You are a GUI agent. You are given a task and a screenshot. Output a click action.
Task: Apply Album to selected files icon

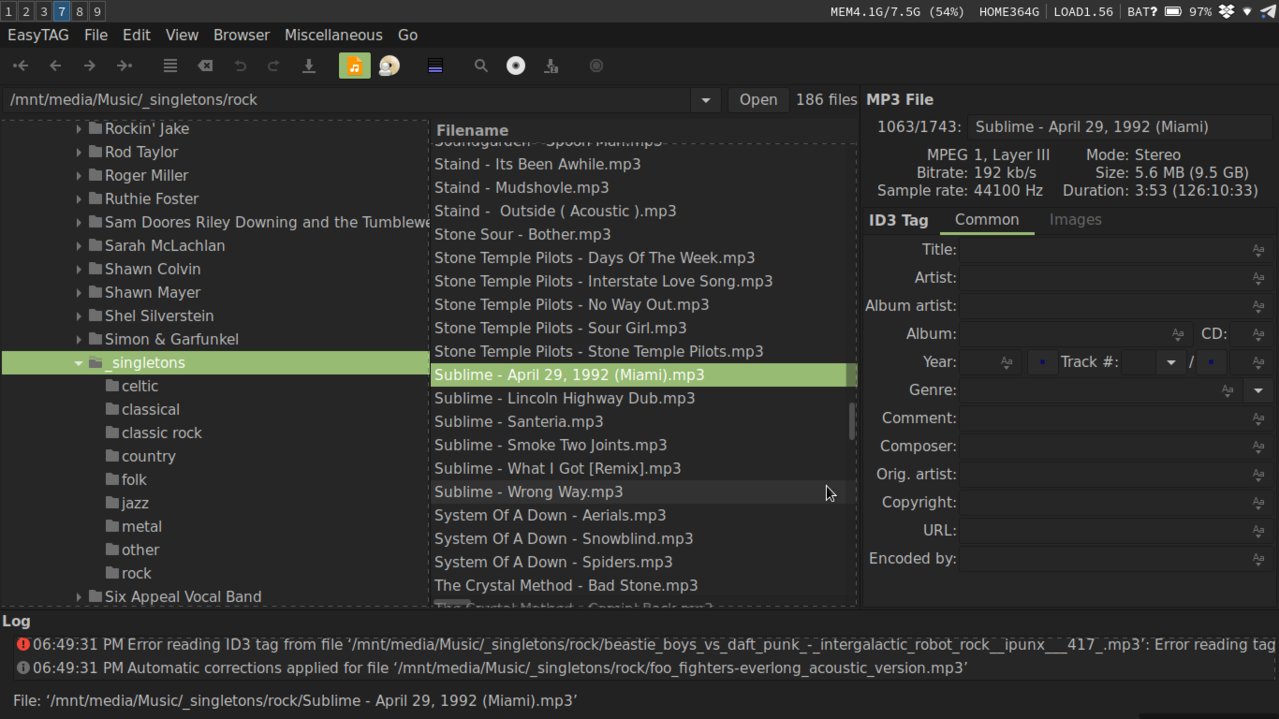tap(1178, 334)
